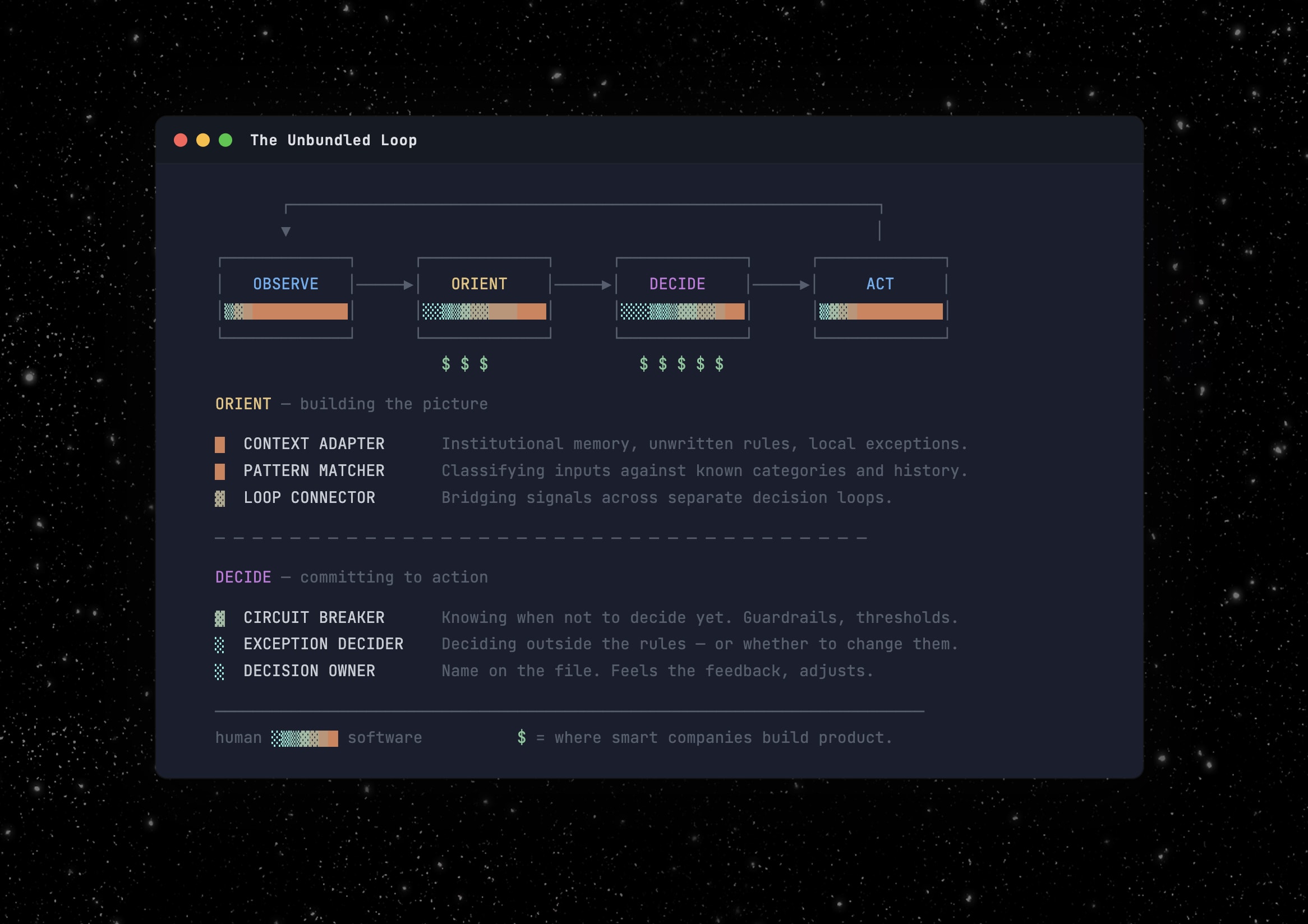
Task: Select the ACT box label
Action: (x=879, y=284)
